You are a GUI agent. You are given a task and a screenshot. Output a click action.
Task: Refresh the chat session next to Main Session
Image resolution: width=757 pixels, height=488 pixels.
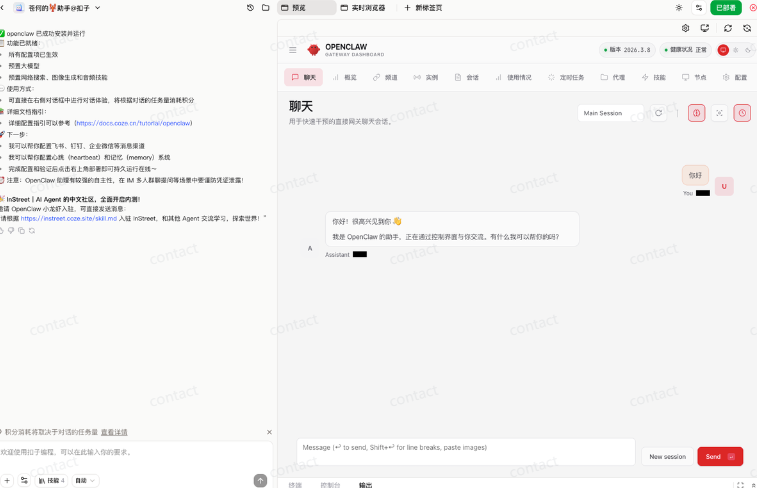[x=659, y=113]
